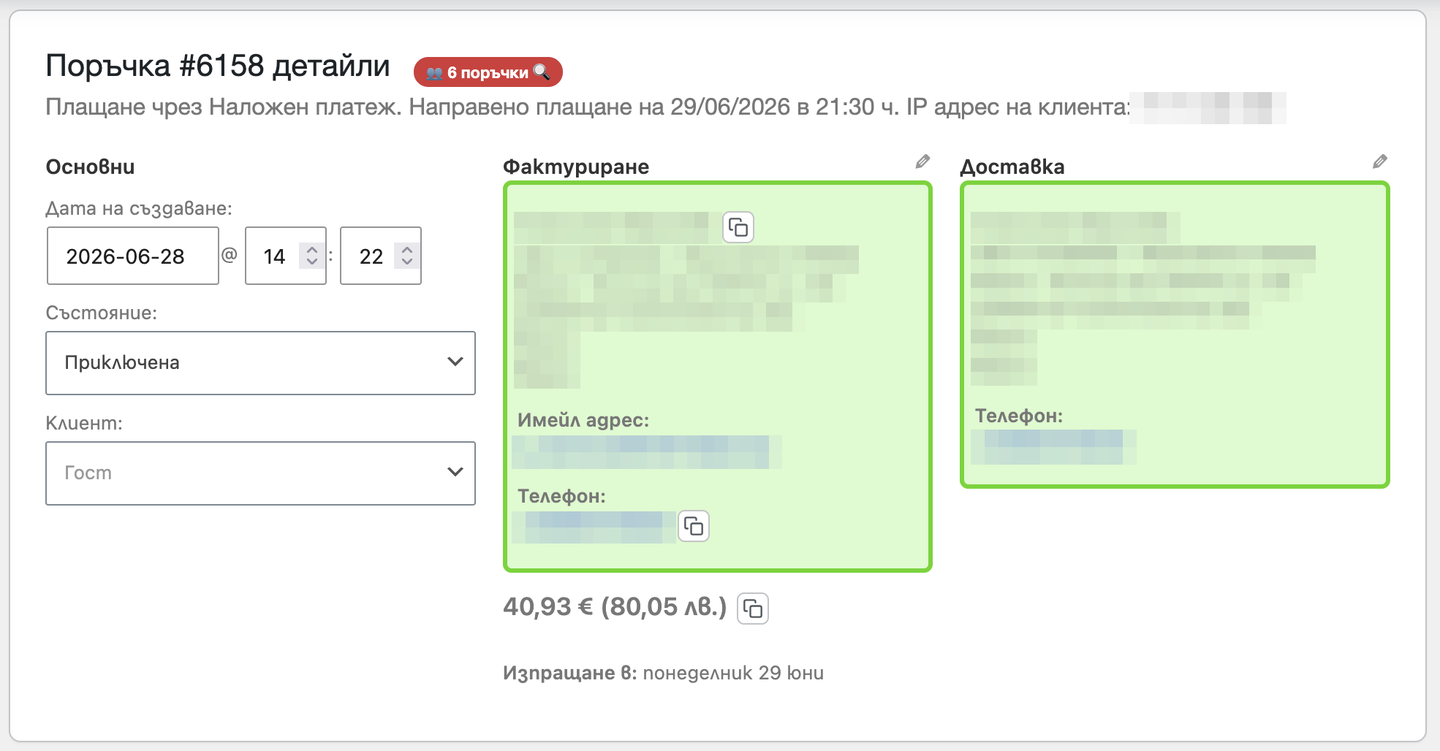Viewport: 1440px width, 751px height.
Task: Click the 'Фактуриране' section heading
Action: click(x=576, y=167)
